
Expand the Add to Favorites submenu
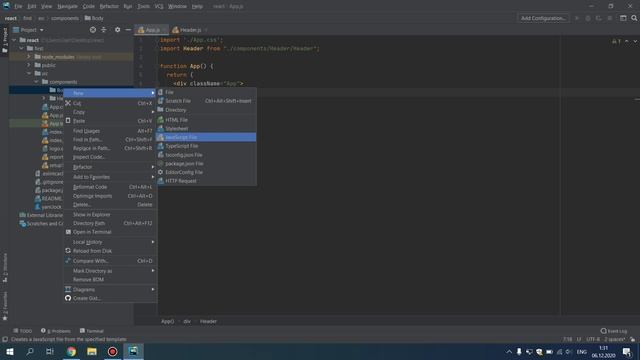(x=110, y=177)
